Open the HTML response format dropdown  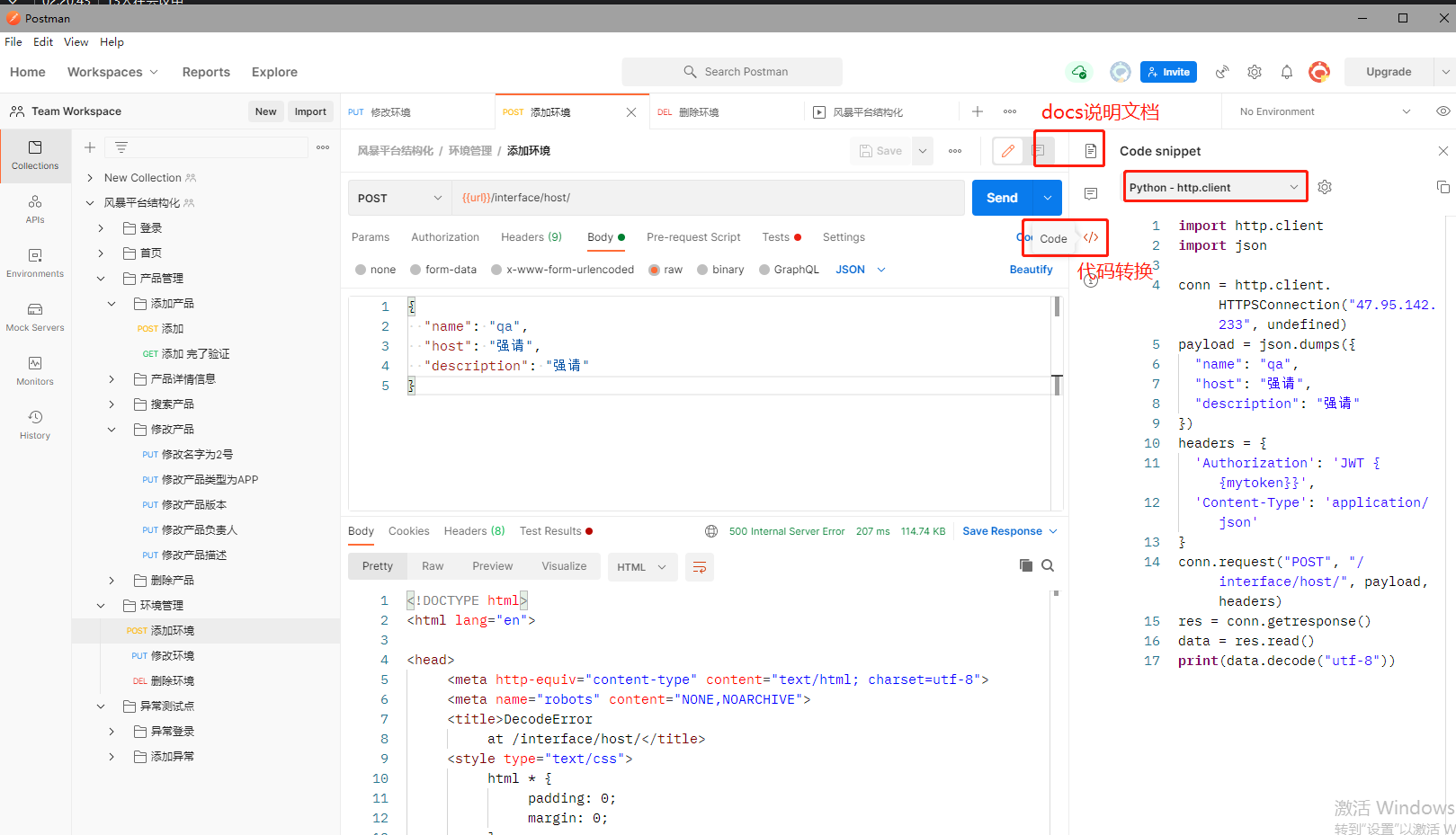[x=641, y=567]
